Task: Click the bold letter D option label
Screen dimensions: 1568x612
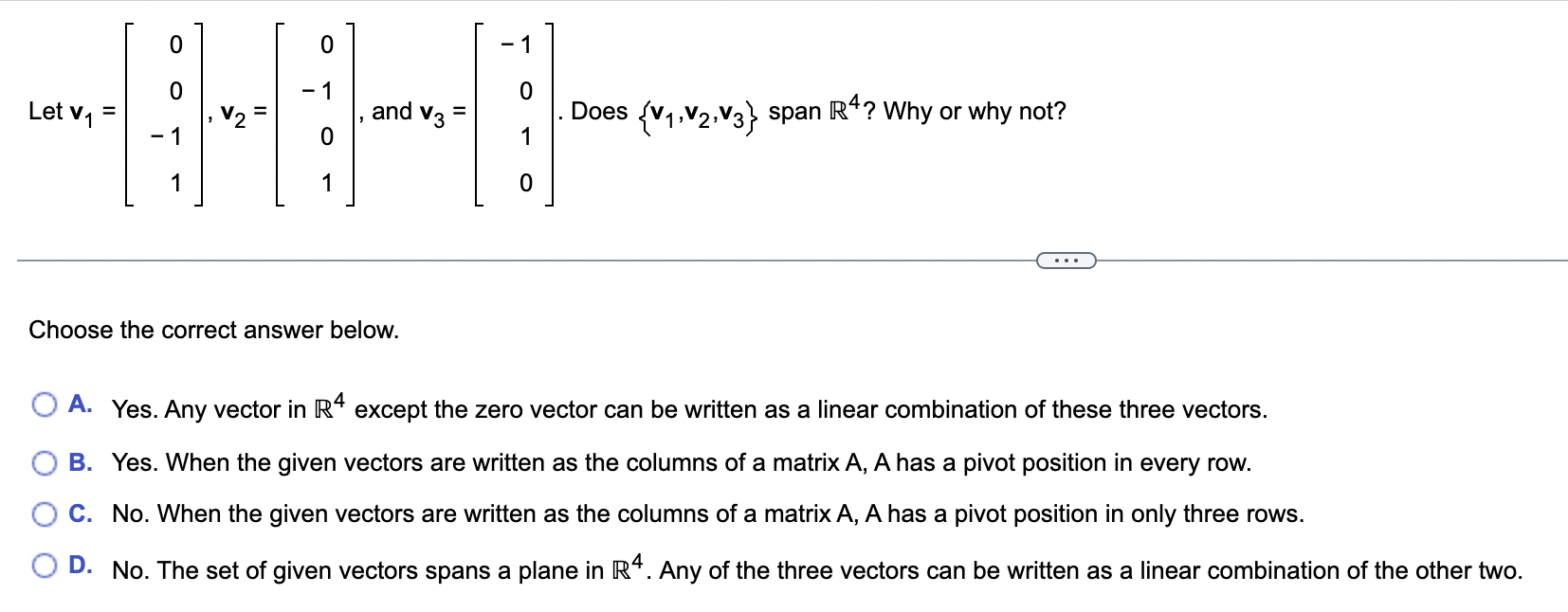Action: tap(82, 564)
